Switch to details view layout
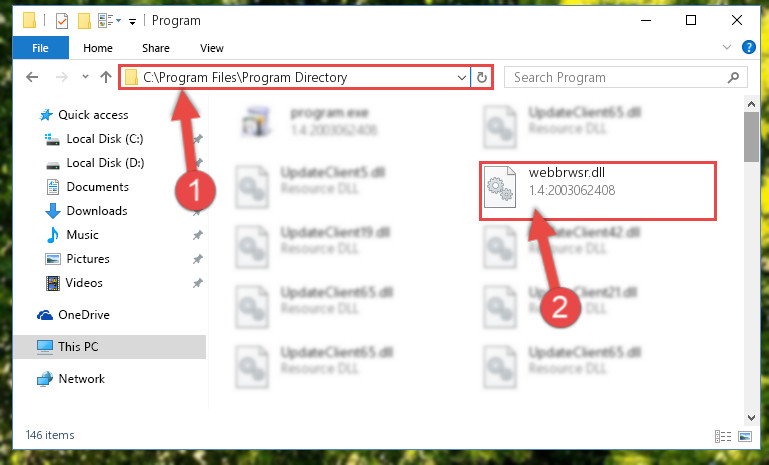The width and height of the screenshot is (769, 465). [723, 436]
